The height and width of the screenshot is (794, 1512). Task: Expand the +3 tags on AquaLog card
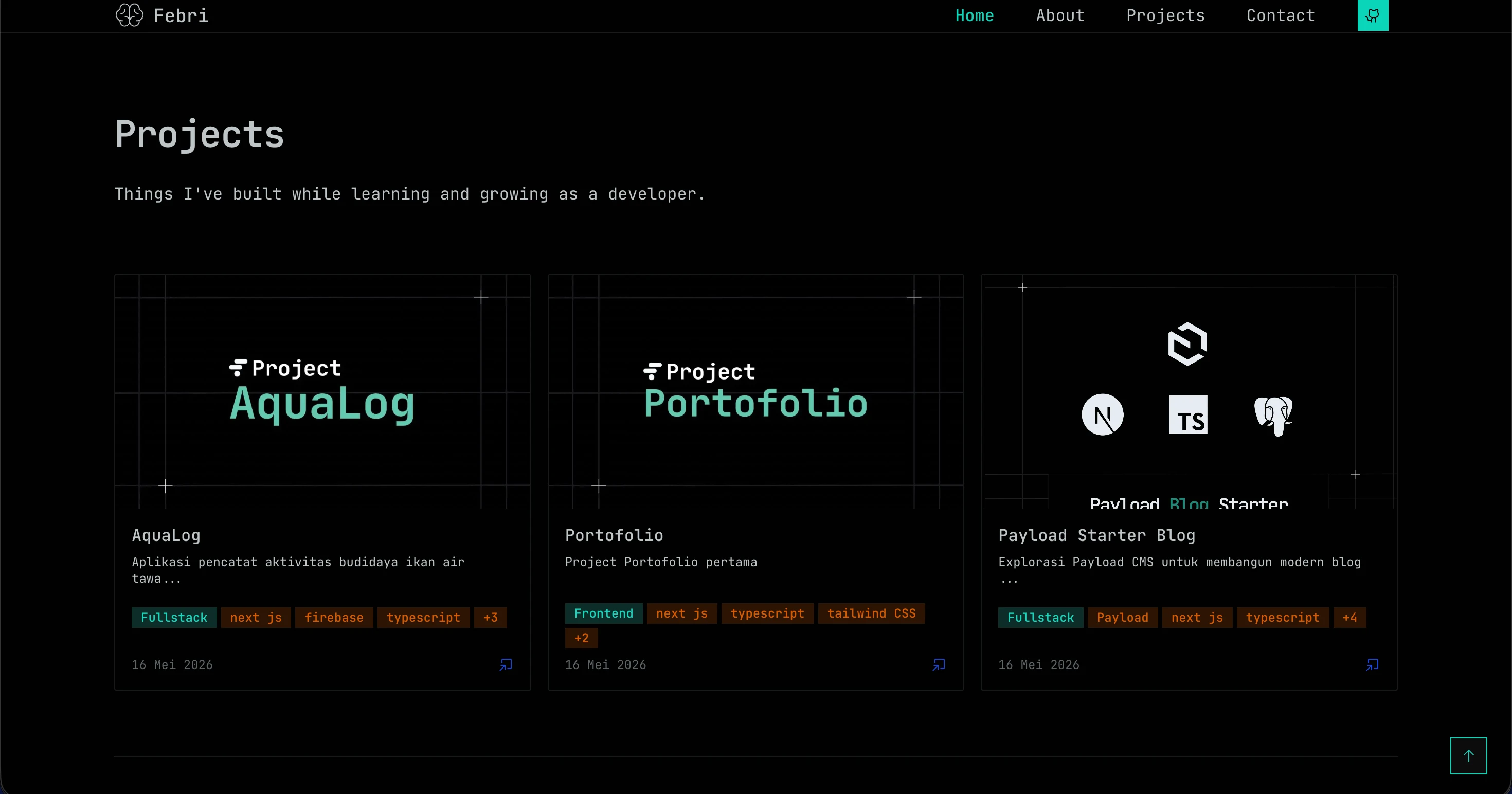[490, 618]
